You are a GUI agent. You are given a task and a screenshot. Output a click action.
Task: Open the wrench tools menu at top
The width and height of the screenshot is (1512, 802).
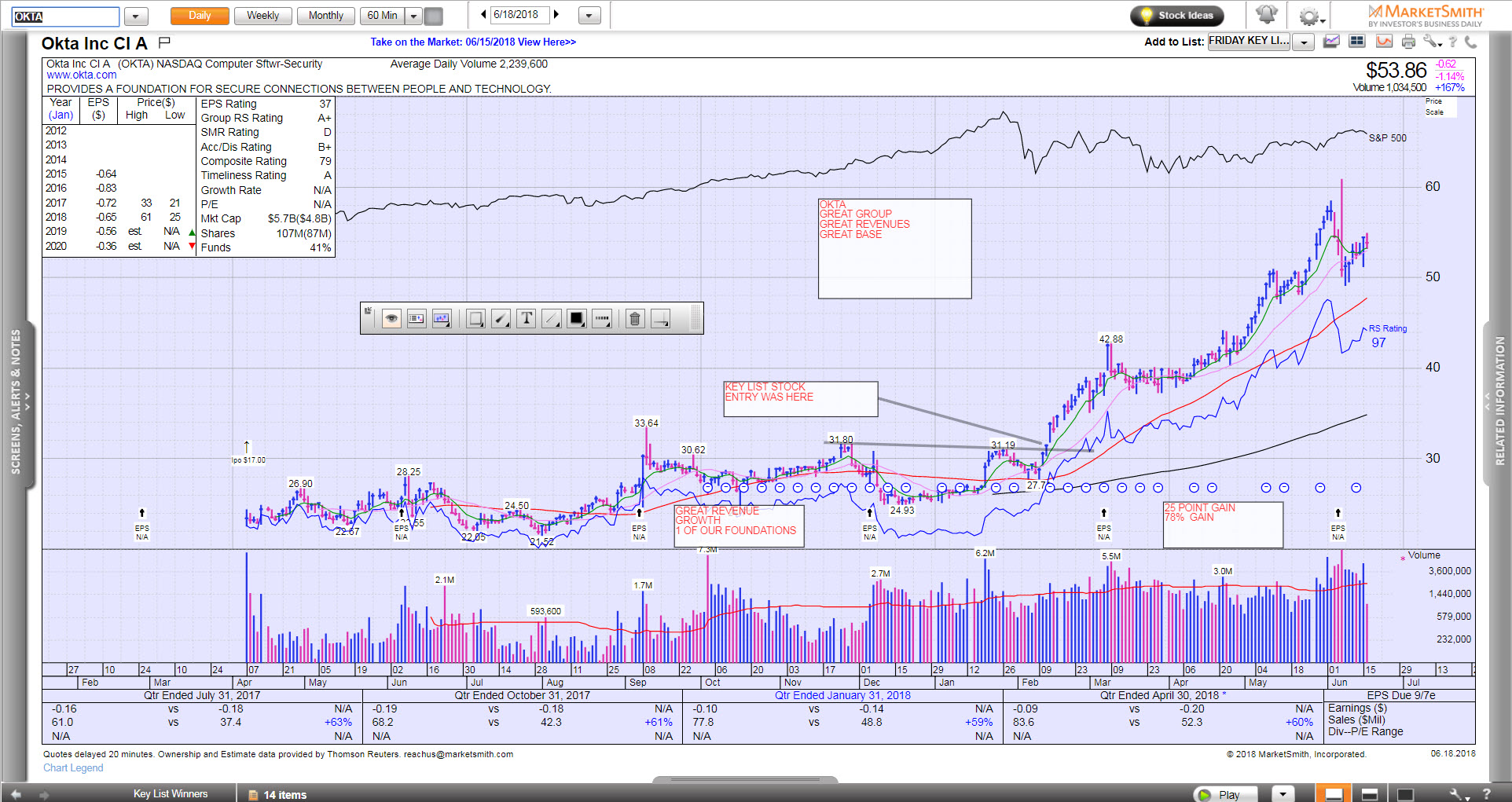click(1432, 42)
